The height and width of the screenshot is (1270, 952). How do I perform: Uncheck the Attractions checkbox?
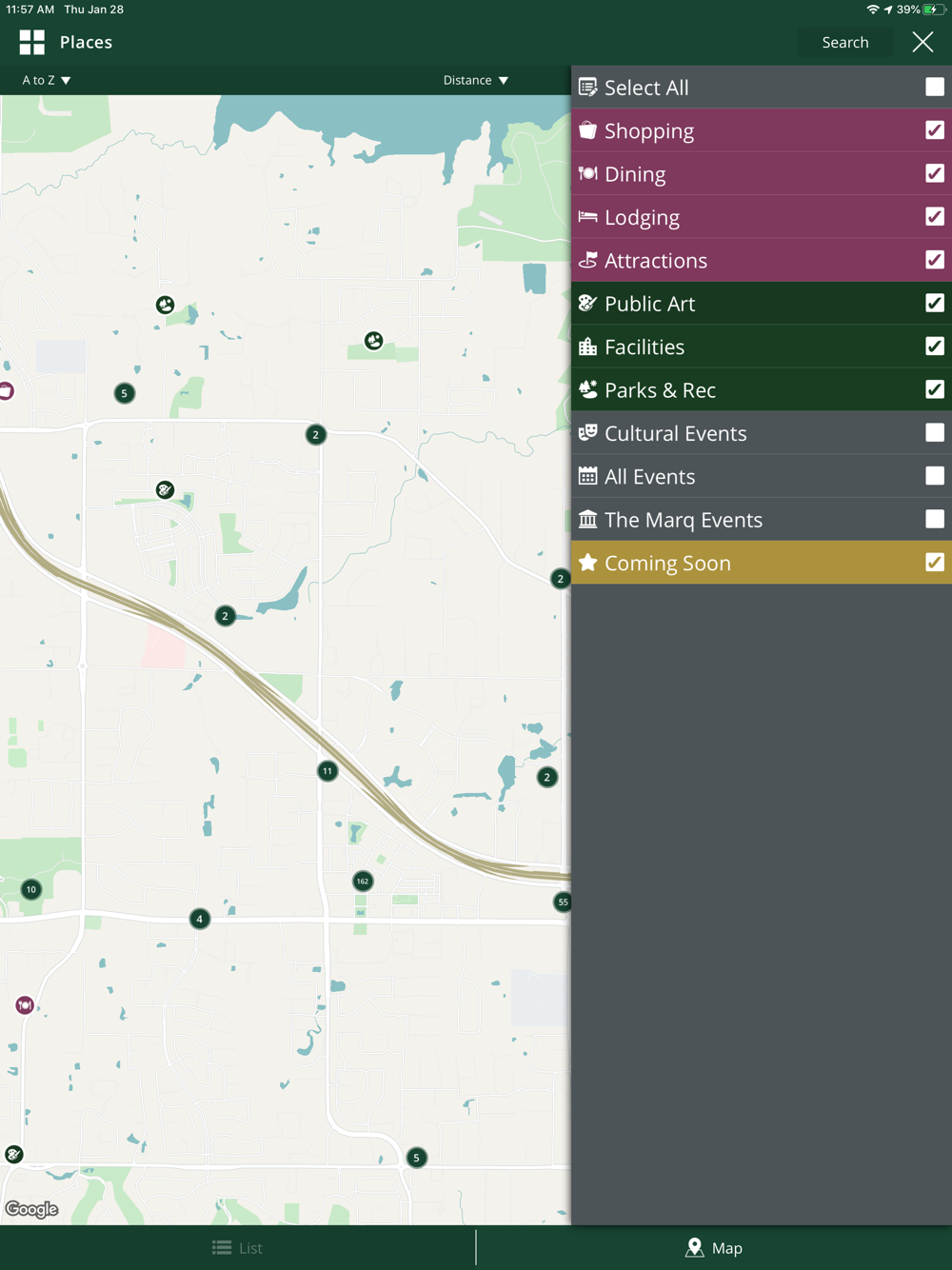coord(935,260)
